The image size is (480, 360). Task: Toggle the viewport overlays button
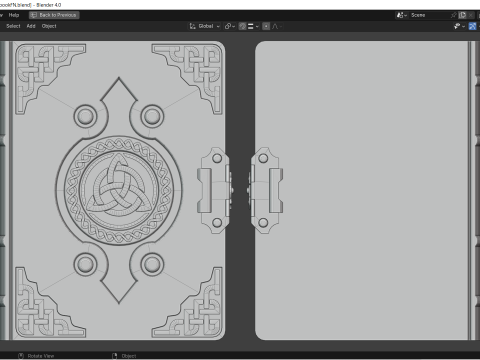[x=472, y=26]
